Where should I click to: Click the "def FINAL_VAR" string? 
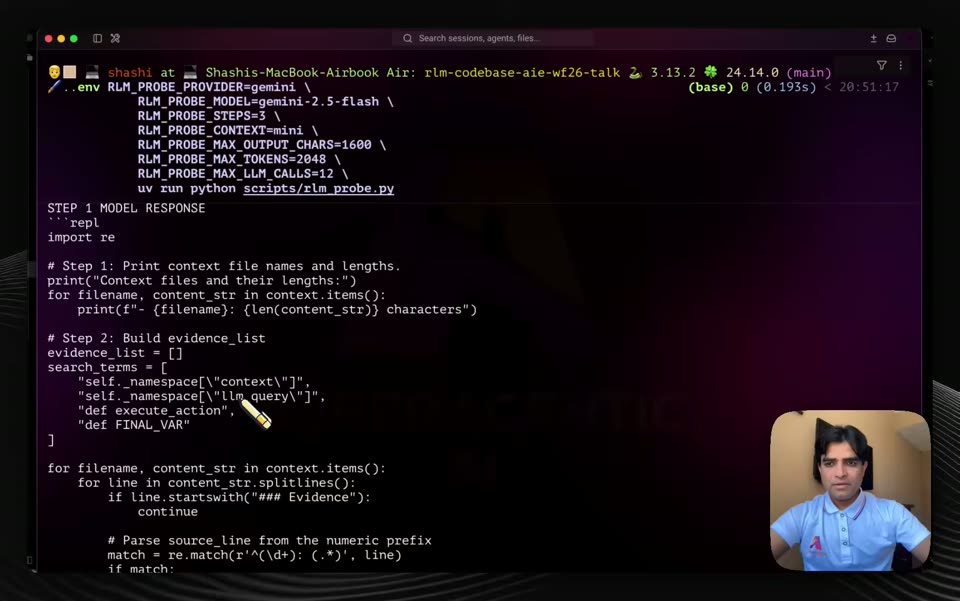pyautogui.click(x=133, y=425)
